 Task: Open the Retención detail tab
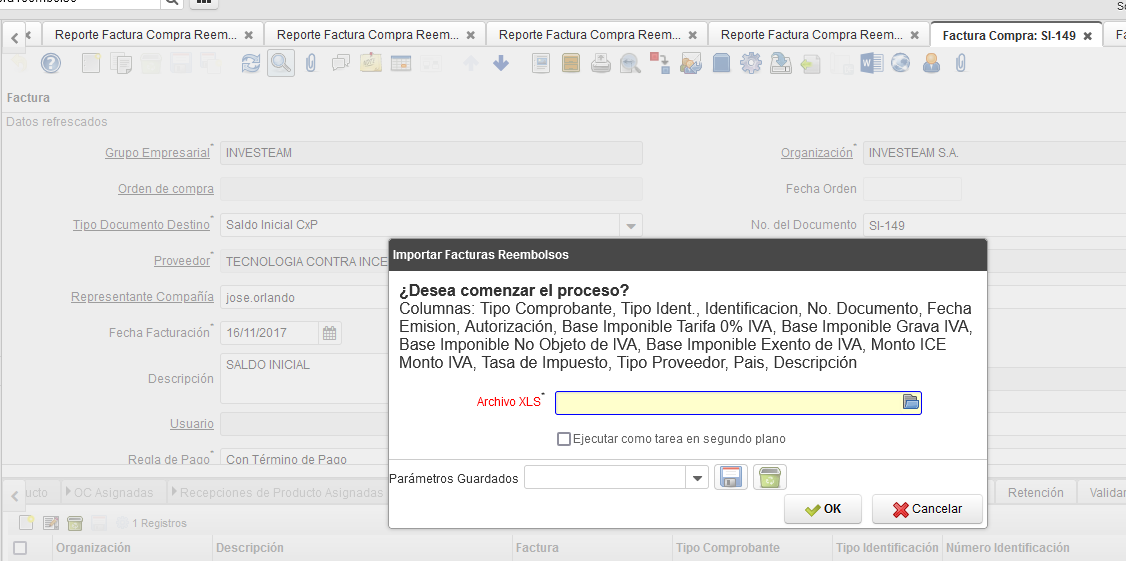pos(1035,492)
